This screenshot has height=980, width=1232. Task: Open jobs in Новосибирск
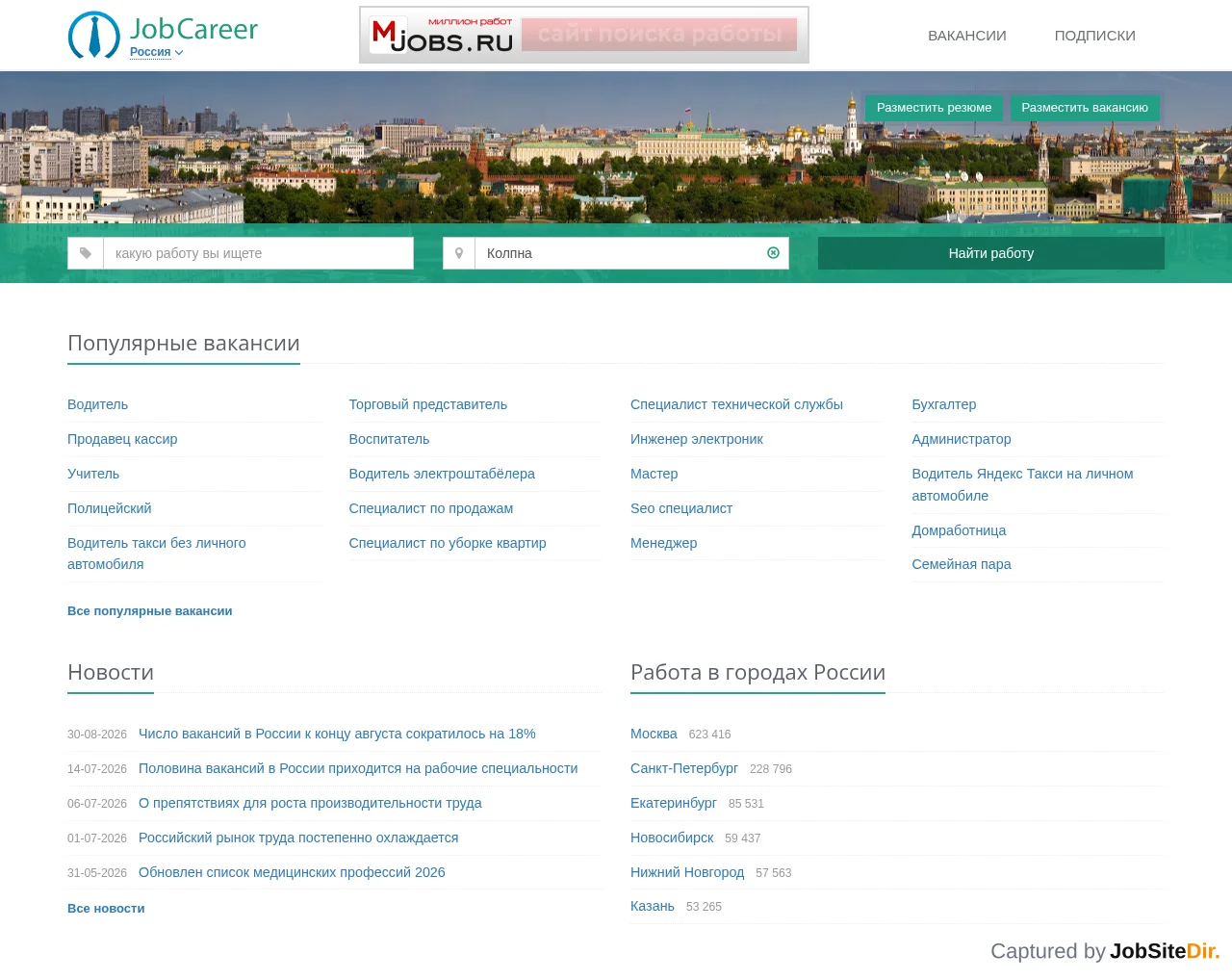(x=672, y=838)
